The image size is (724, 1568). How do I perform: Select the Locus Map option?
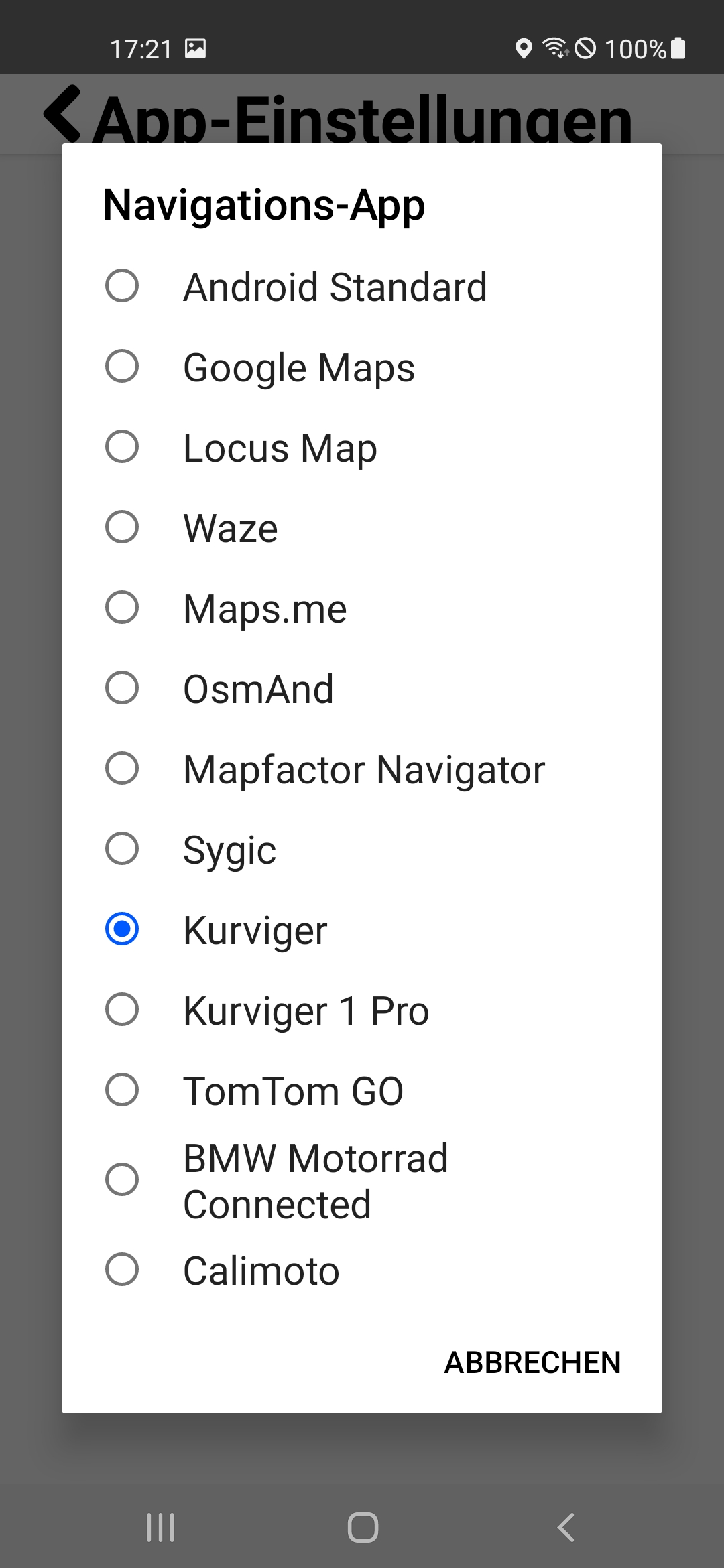click(122, 447)
